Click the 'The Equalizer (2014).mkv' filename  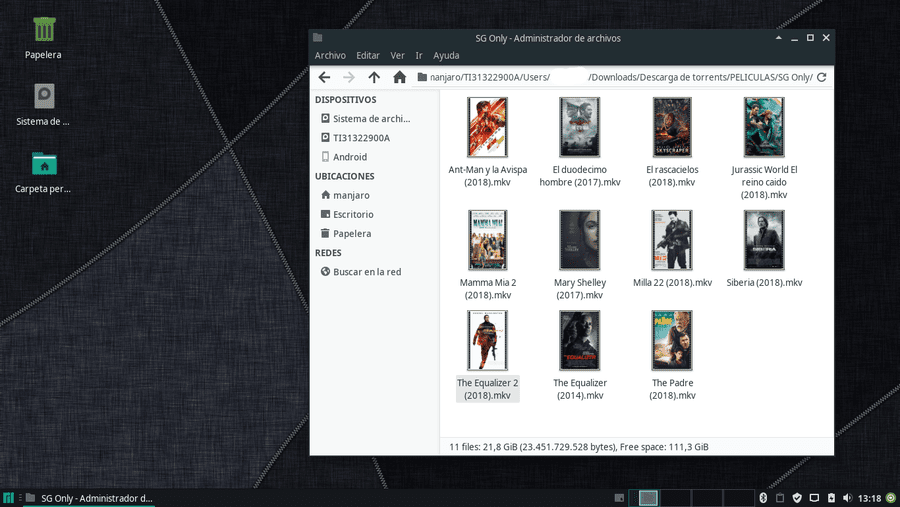pyautogui.click(x=580, y=389)
